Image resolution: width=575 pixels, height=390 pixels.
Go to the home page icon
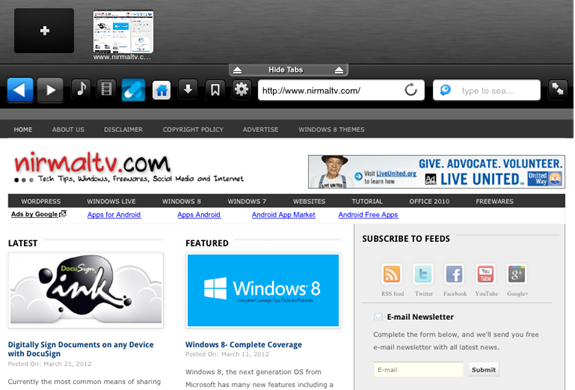[161, 90]
